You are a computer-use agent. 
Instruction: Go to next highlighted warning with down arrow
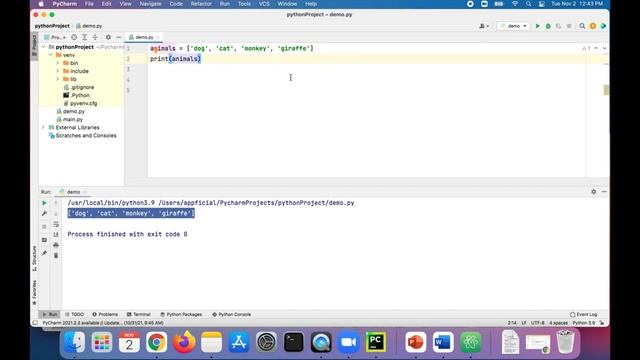click(x=604, y=48)
